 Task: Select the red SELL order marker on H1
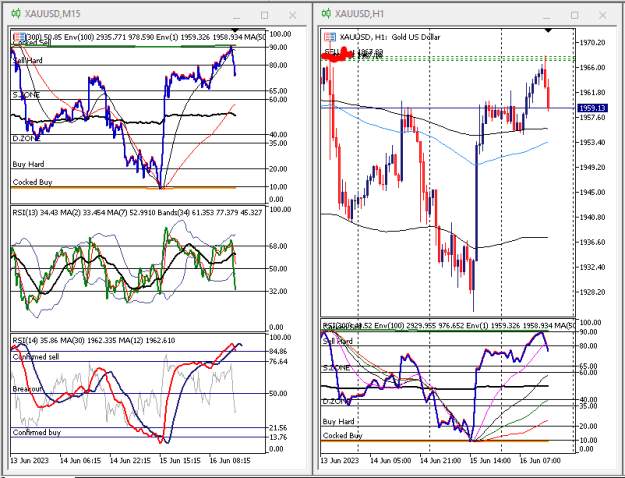338,55
